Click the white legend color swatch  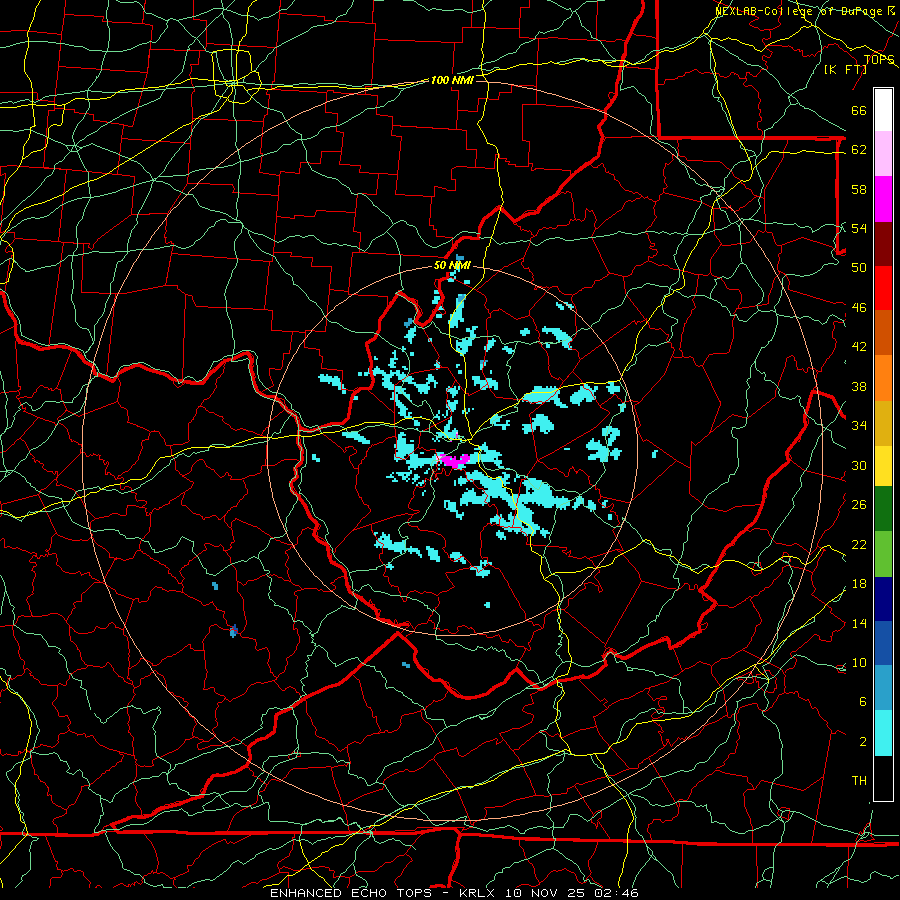point(883,110)
